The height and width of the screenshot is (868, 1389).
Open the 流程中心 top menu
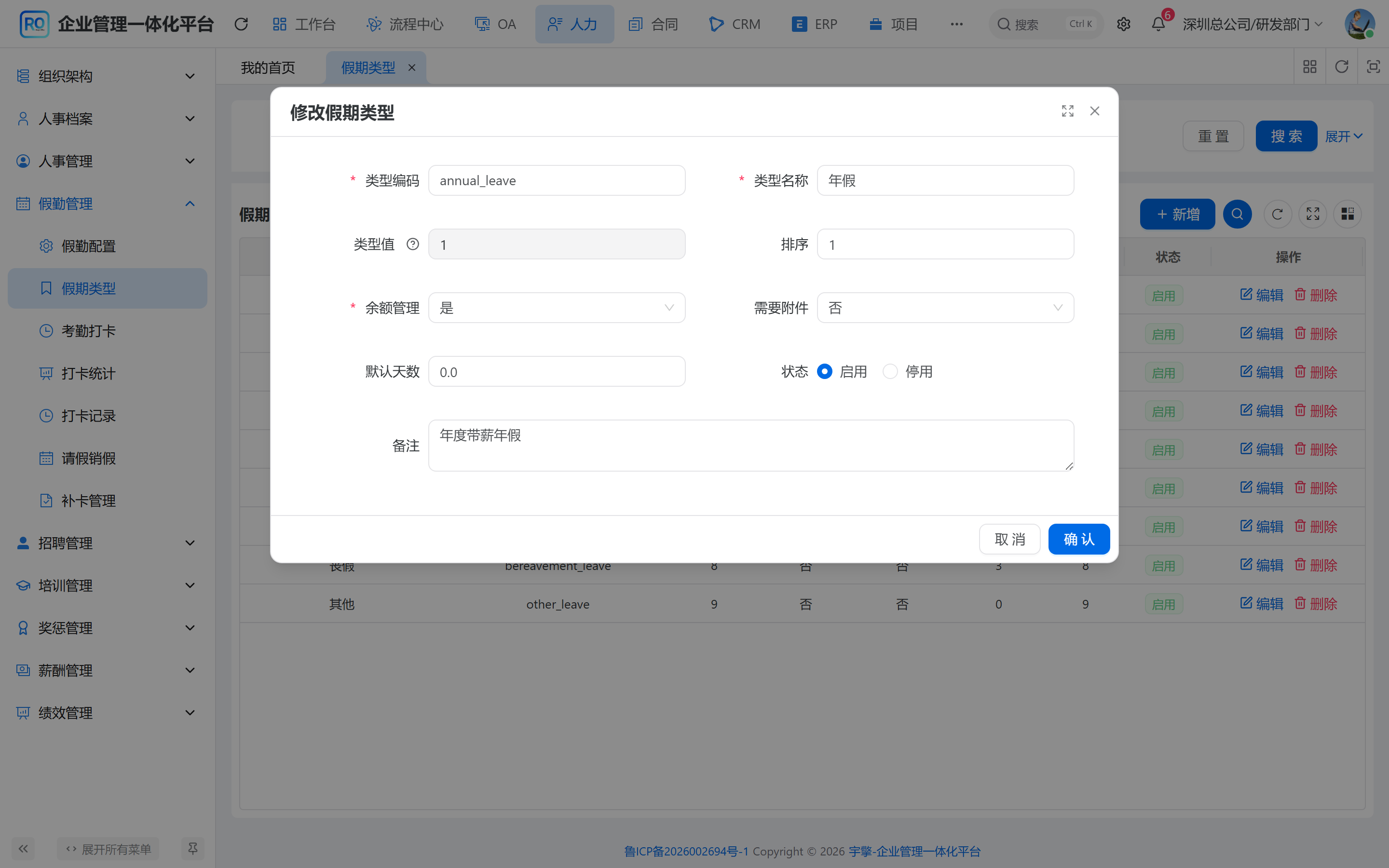(x=405, y=24)
